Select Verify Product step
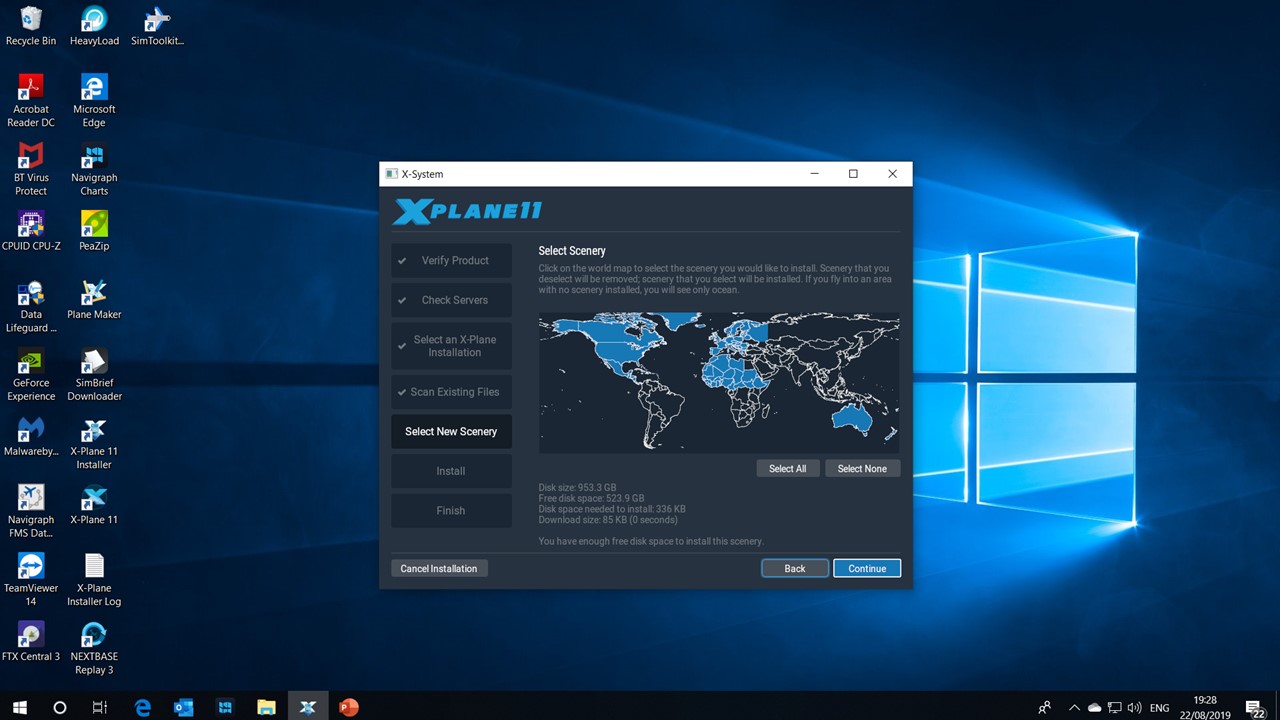 (x=451, y=260)
